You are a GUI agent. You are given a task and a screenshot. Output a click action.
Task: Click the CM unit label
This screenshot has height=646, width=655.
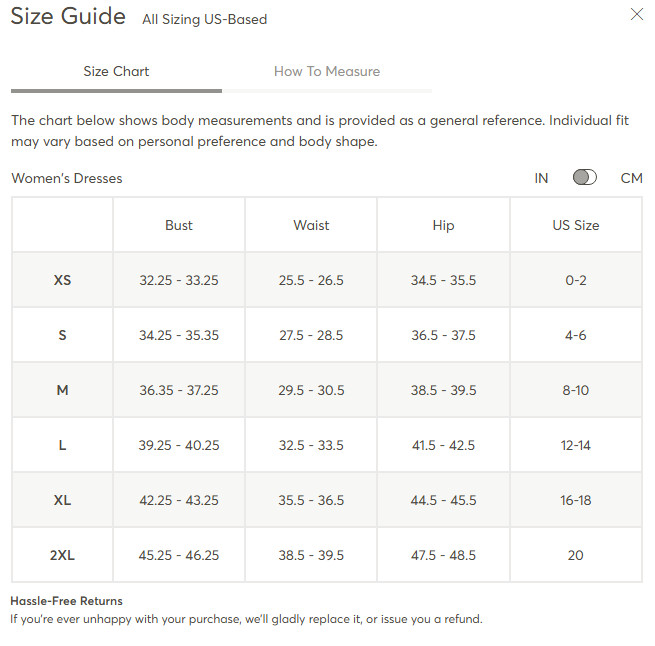(x=631, y=178)
